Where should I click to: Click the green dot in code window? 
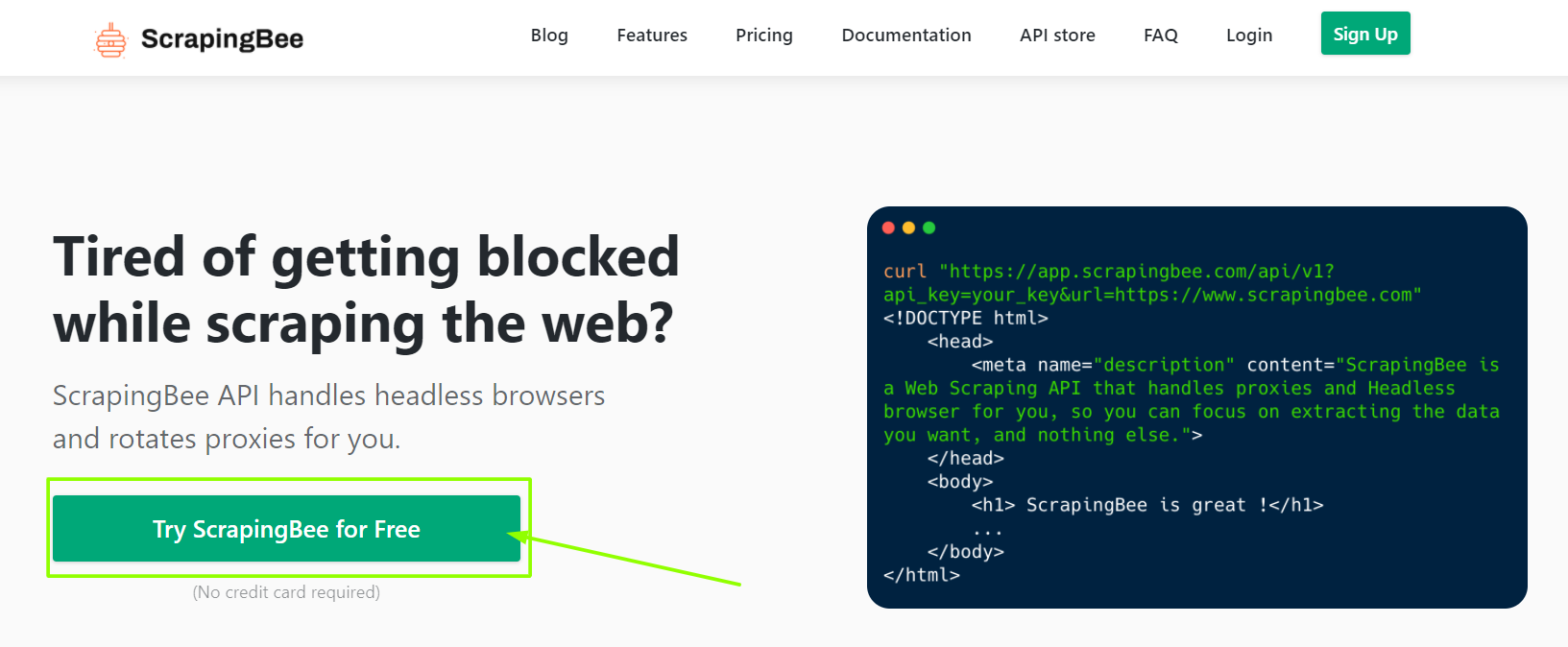pyautogui.click(x=929, y=228)
